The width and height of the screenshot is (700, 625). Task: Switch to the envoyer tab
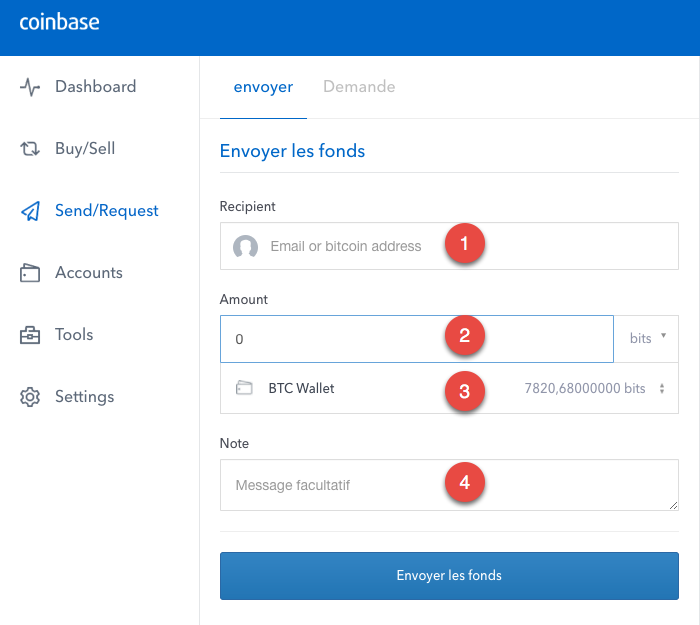(x=263, y=87)
